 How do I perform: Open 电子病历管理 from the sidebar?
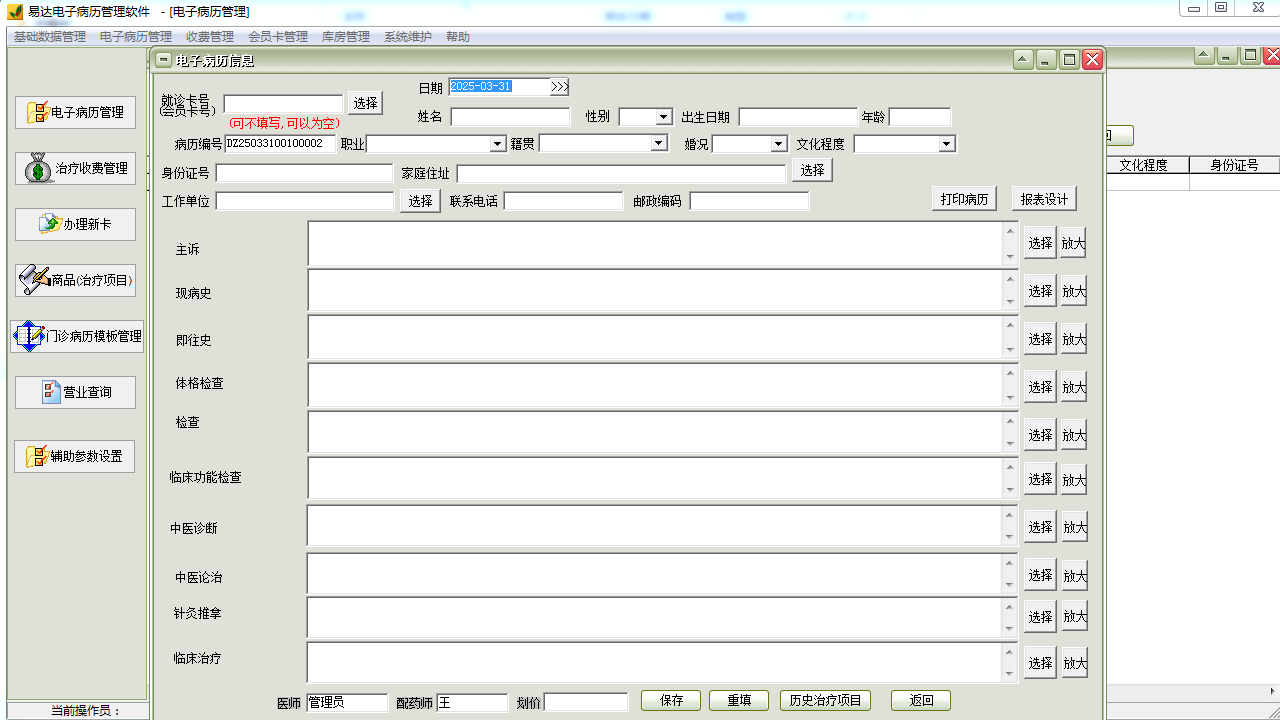[x=75, y=112]
